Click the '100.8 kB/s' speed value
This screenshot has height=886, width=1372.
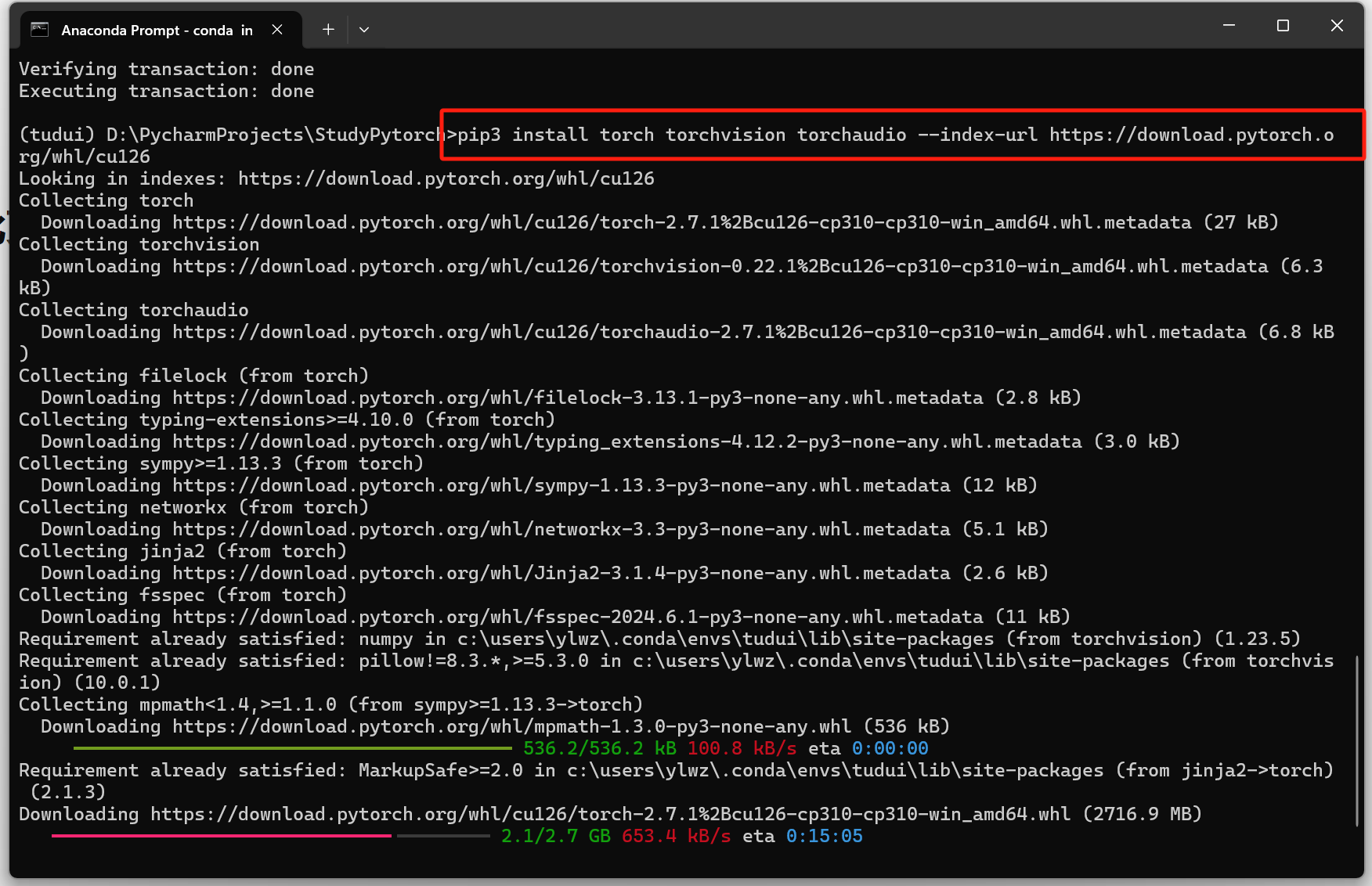(x=742, y=748)
